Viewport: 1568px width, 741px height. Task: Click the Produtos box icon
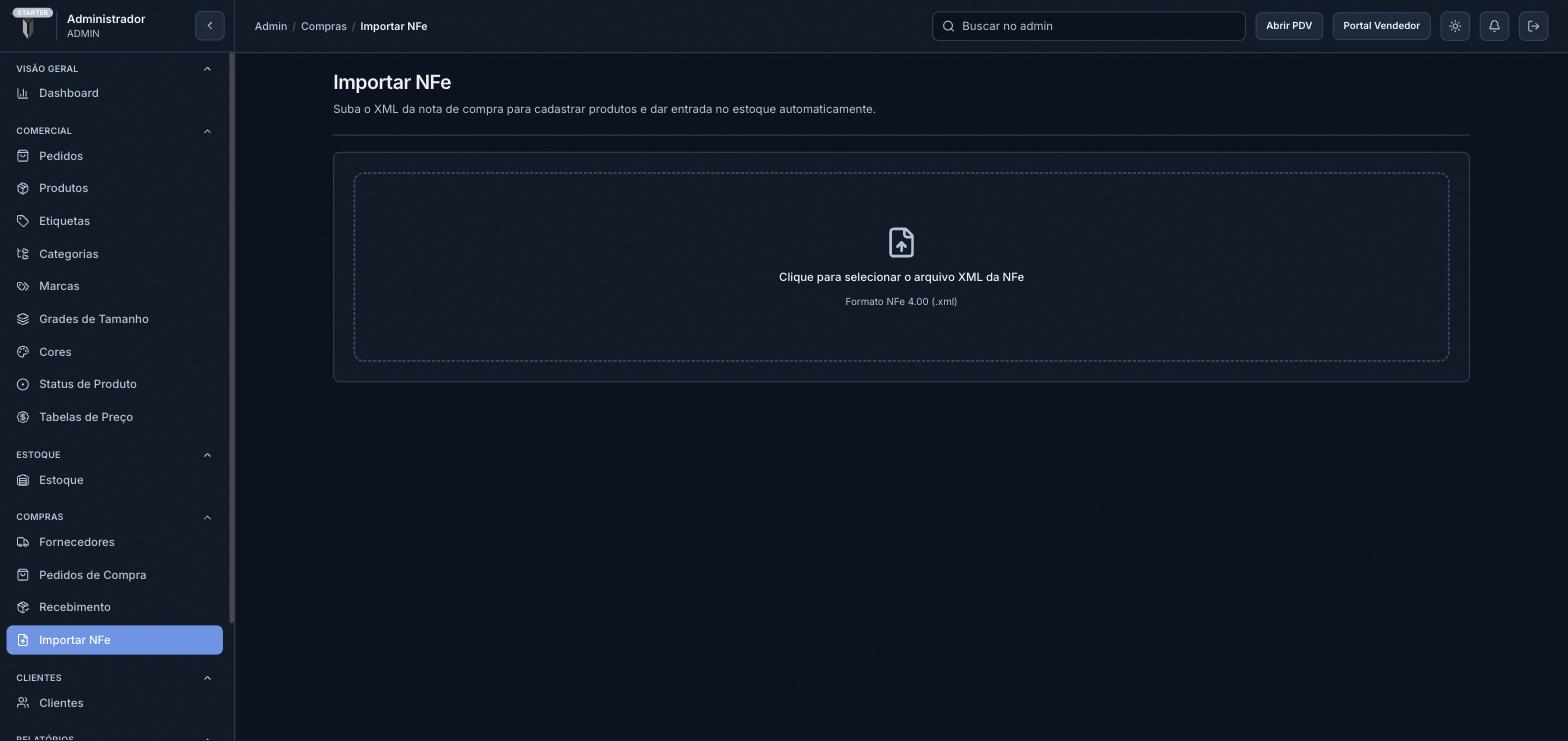pos(22,188)
